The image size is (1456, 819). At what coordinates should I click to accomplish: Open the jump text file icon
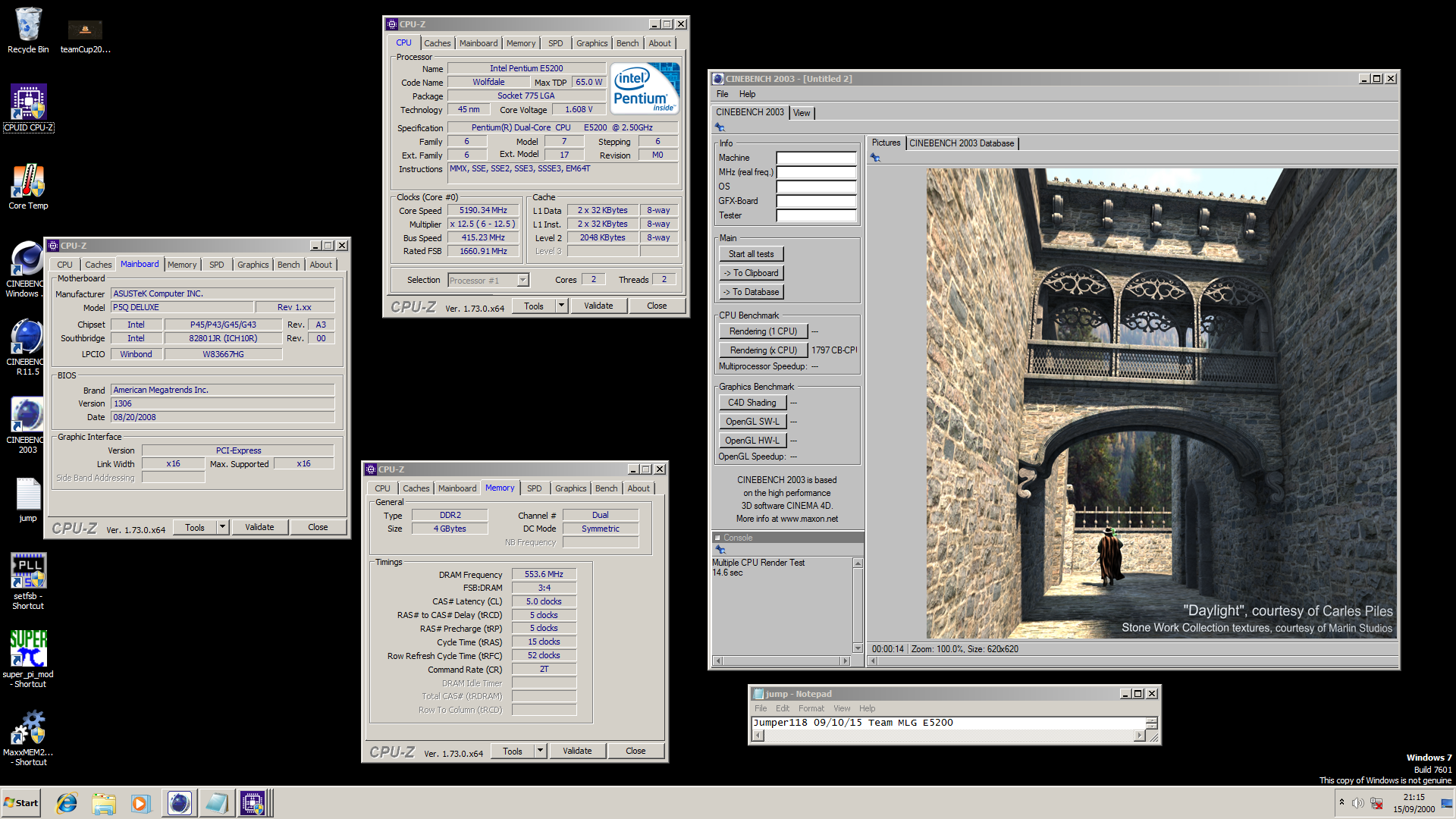pos(28,500)
